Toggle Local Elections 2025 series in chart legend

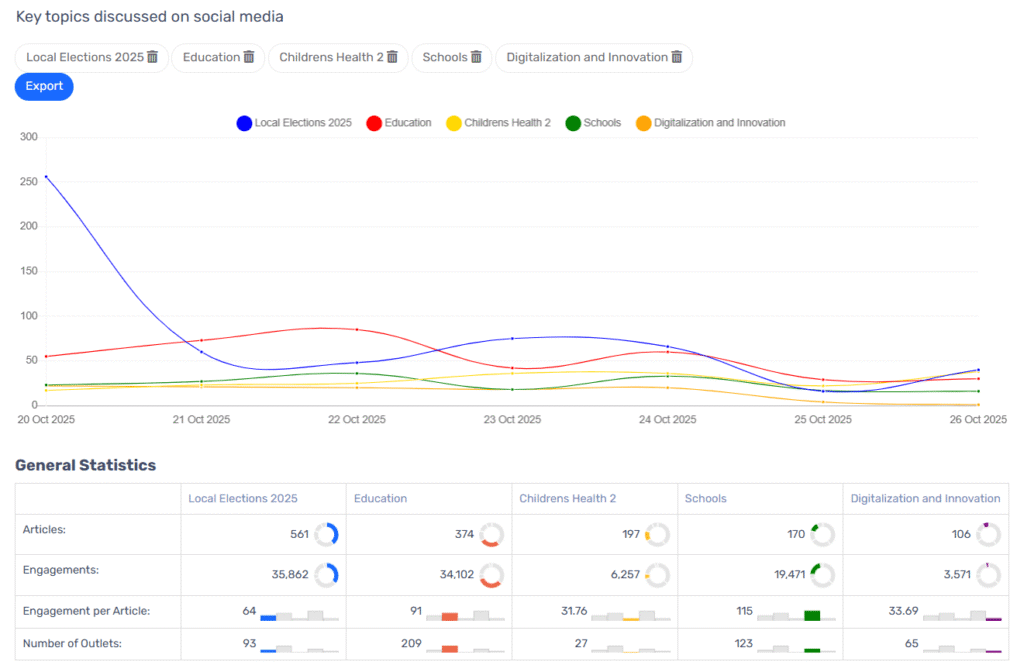click(x=302, y=123)
